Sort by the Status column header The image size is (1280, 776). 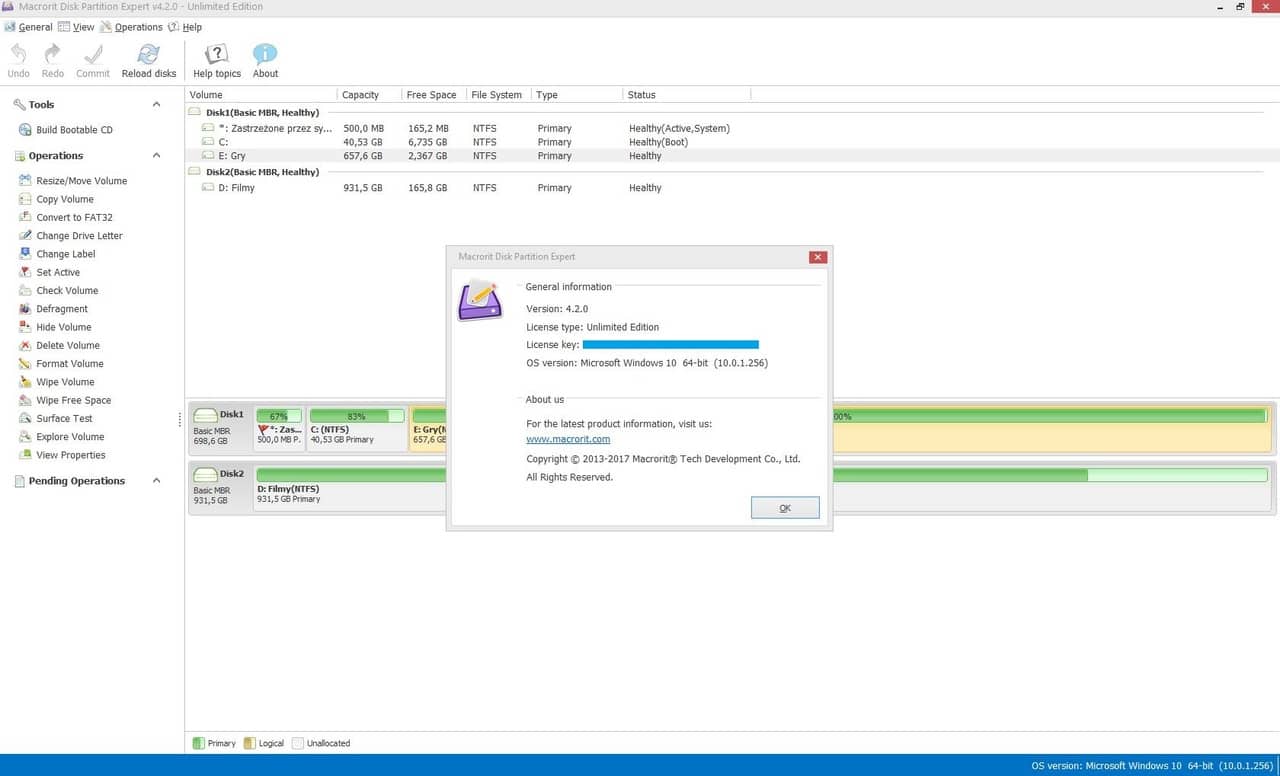(x=686, y=95)
